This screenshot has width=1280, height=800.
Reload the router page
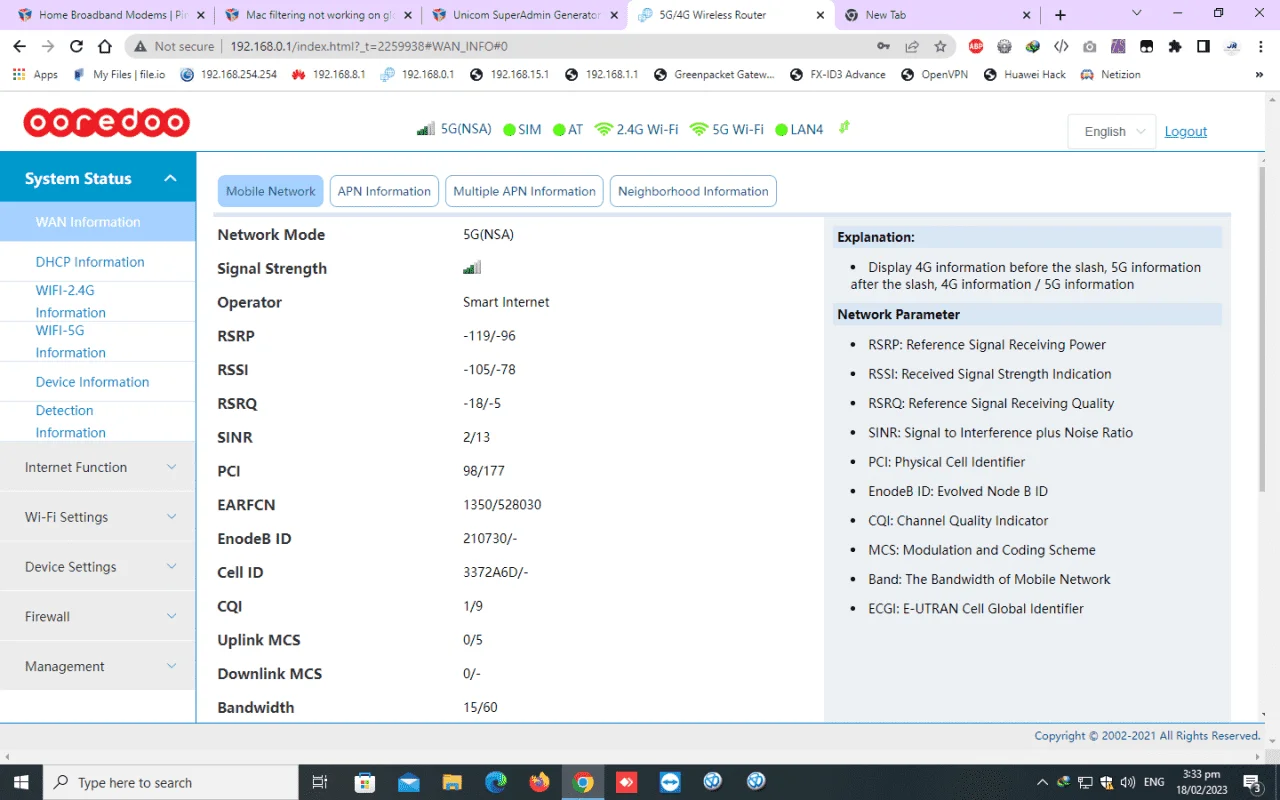tap(76, 46)
